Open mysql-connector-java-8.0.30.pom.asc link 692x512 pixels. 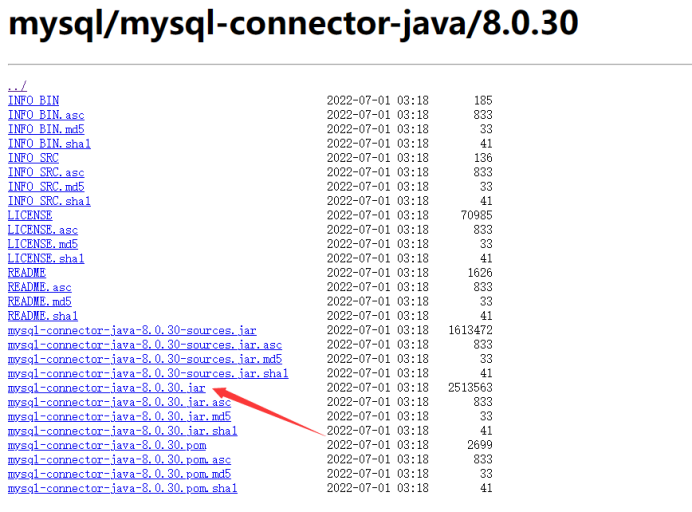(x=119, y=460)
